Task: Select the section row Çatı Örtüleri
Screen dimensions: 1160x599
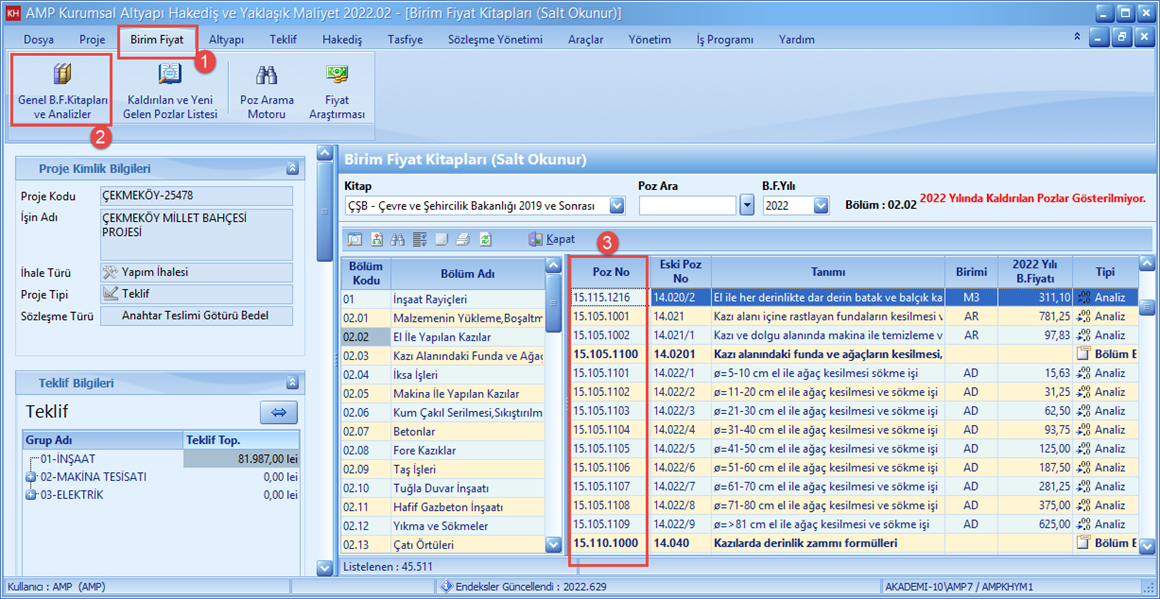Action: click(442, 545)
